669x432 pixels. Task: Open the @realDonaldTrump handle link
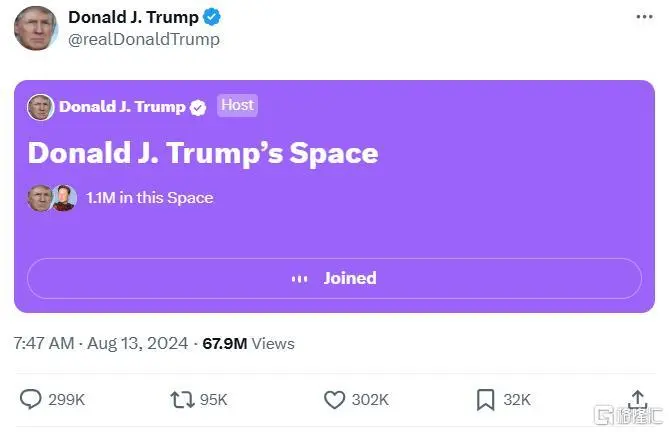(x=143, y=39)
